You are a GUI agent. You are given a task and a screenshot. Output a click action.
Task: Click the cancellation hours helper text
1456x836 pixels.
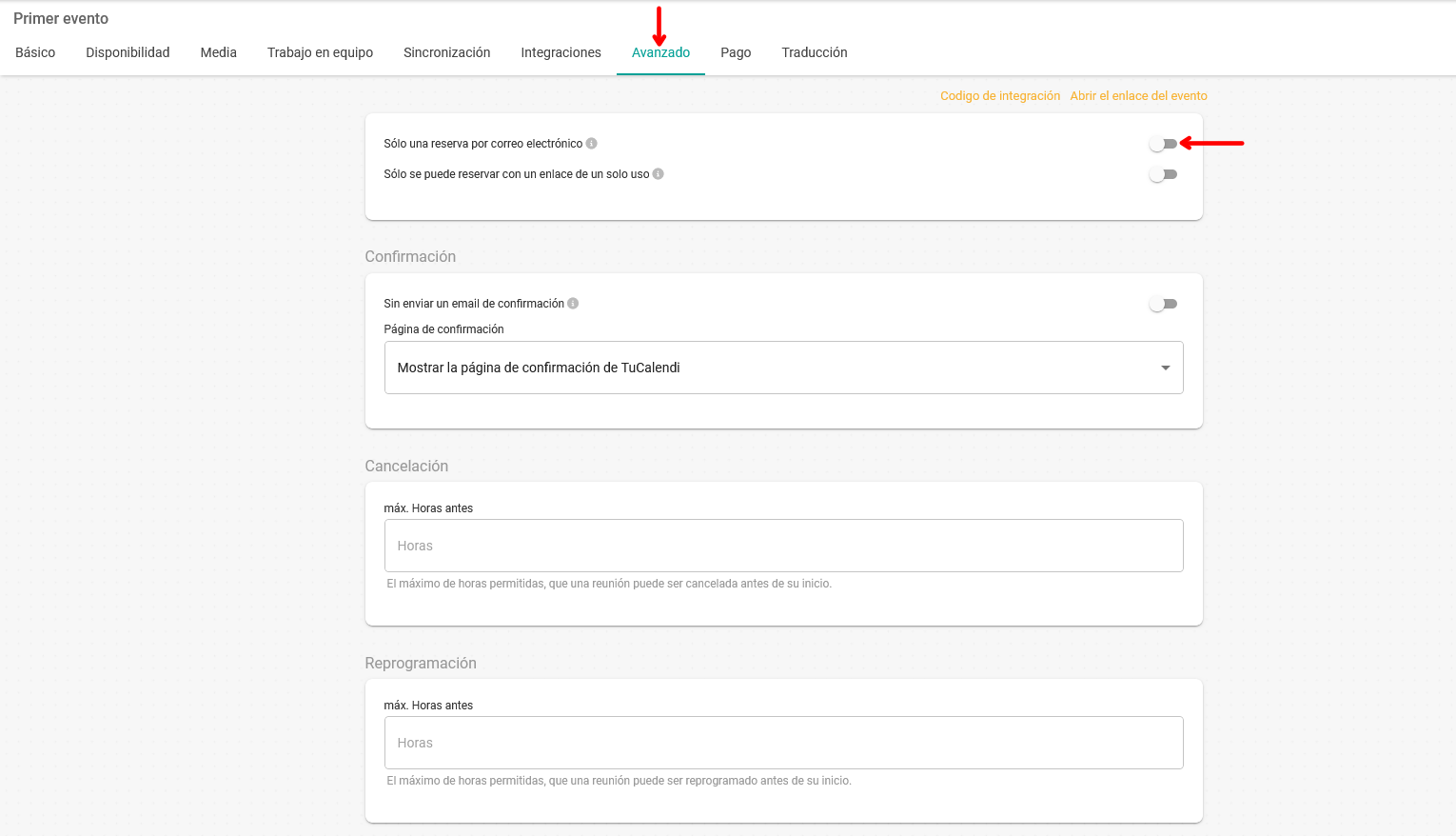[x=609, y=584]
